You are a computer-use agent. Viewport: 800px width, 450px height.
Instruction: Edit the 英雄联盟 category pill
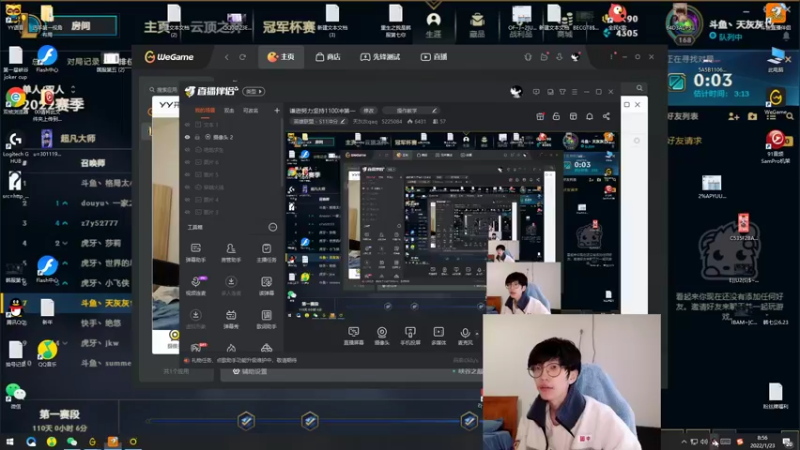pos(319,121)
